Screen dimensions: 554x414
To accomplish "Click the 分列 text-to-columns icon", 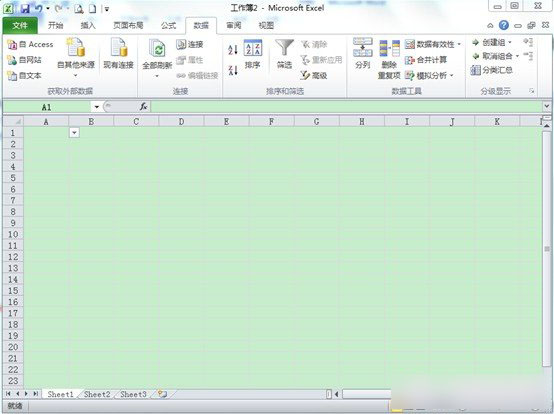I will tap(363, 53).
